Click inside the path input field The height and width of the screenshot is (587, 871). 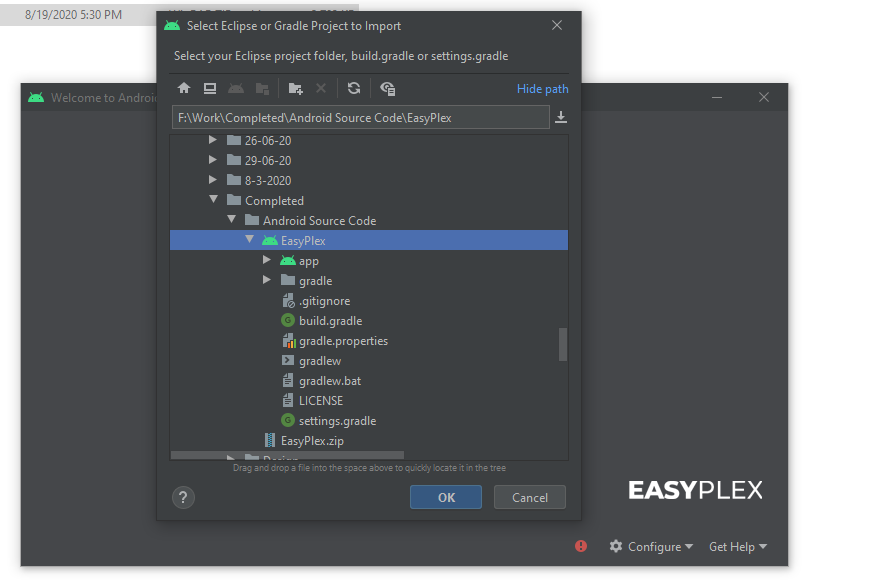point(350,117)
